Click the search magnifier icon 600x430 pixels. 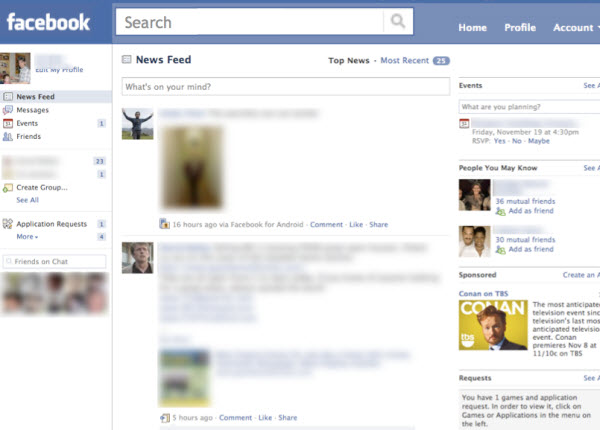pyautogui.click(x=398, y=21)
